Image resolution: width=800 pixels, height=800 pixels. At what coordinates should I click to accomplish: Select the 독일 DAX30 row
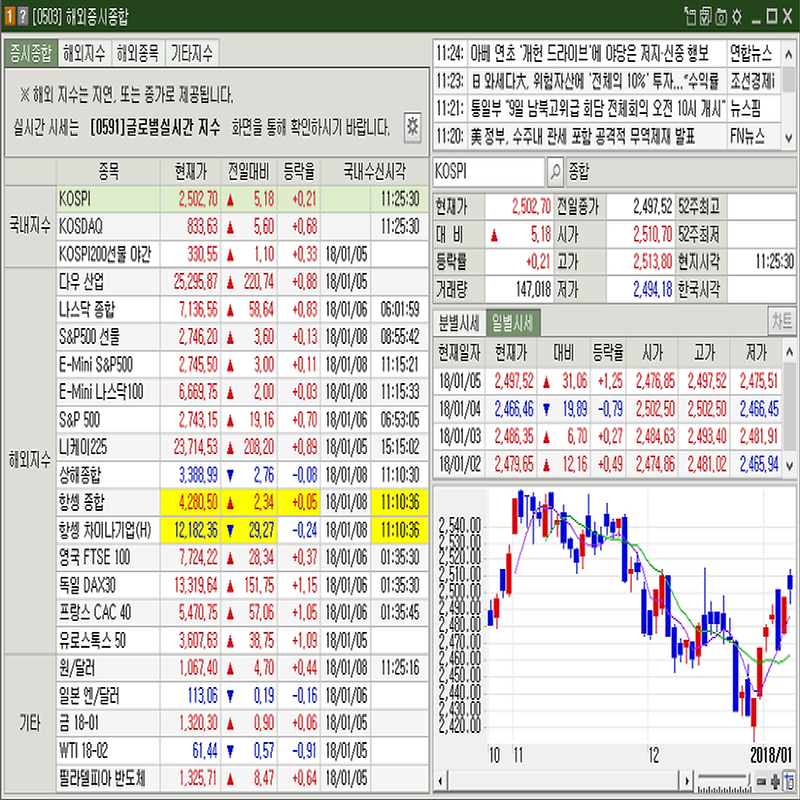tap(242, 585)
